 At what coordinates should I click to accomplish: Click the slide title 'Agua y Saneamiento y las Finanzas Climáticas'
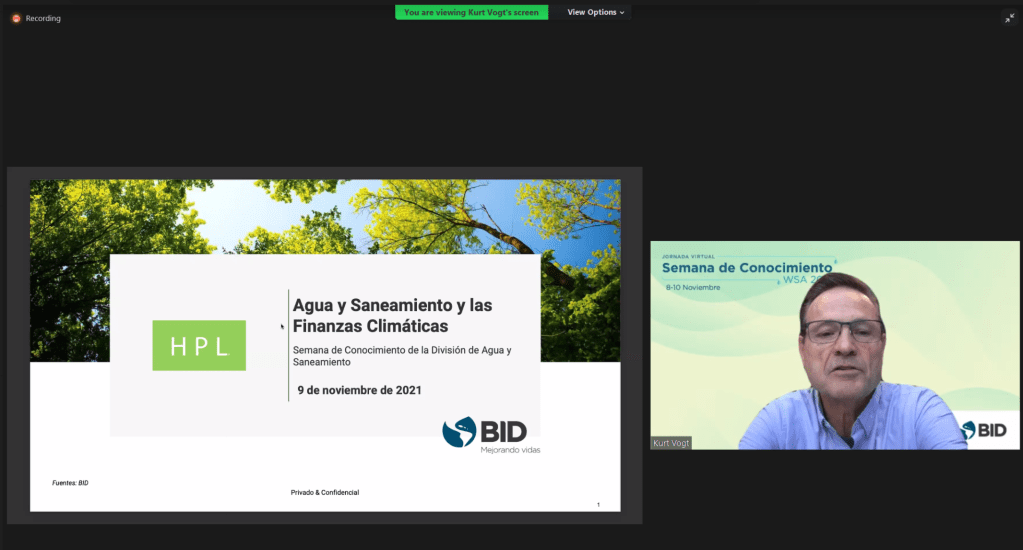[392, 315]
